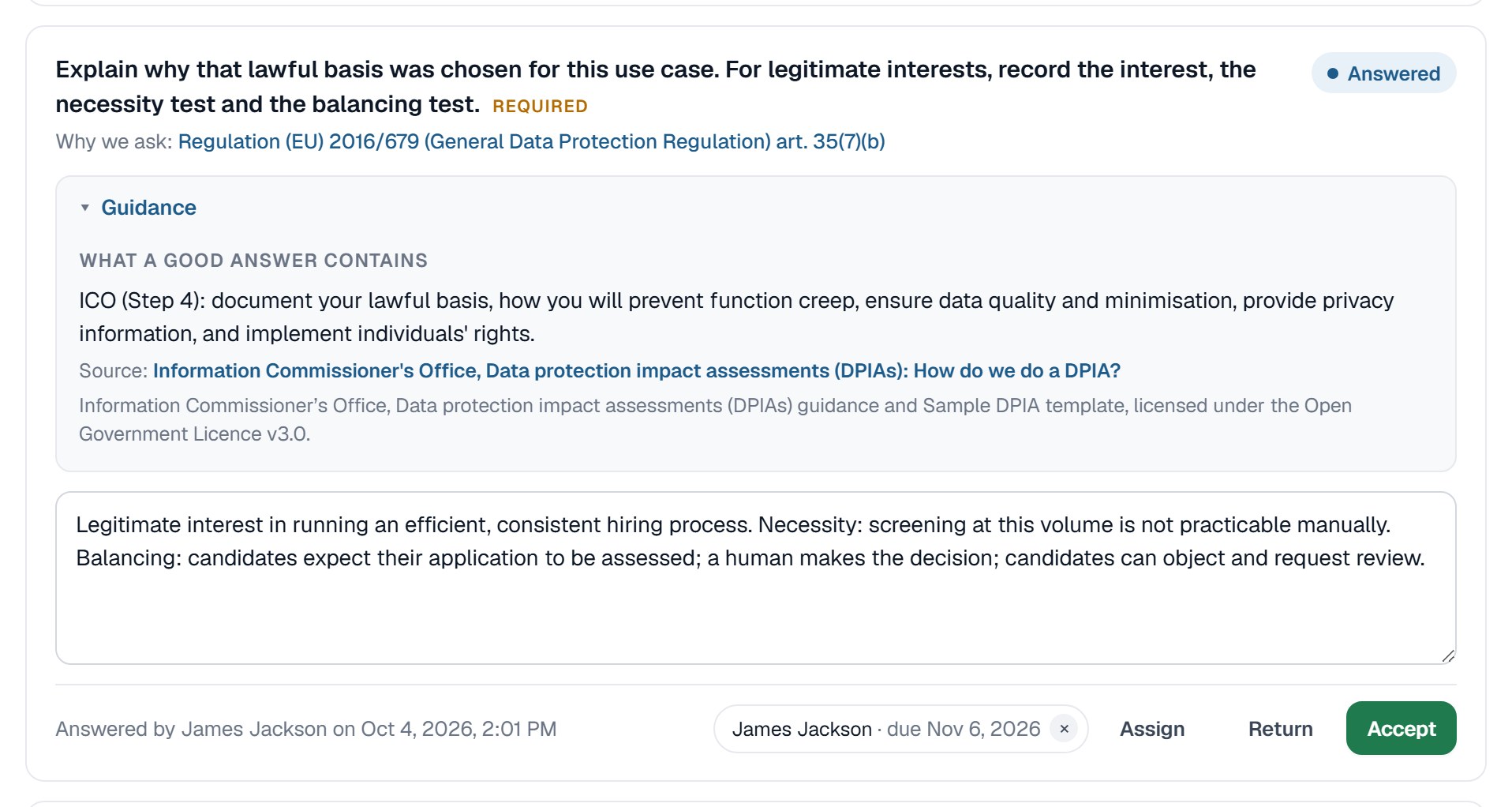Viewport: 1512px width, 807px height.
Task: Collapse the Guidance disclosure triangle
Action: pyautogui.click(x=85, y=208)
